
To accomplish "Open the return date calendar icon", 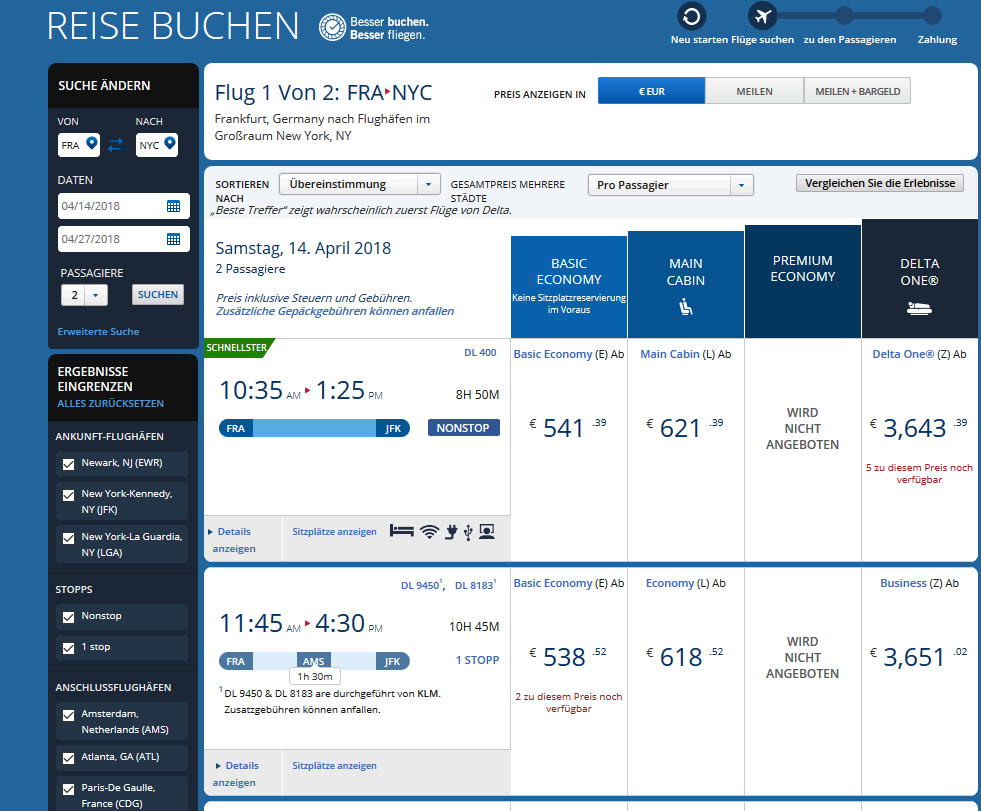I will coord(173,239).
